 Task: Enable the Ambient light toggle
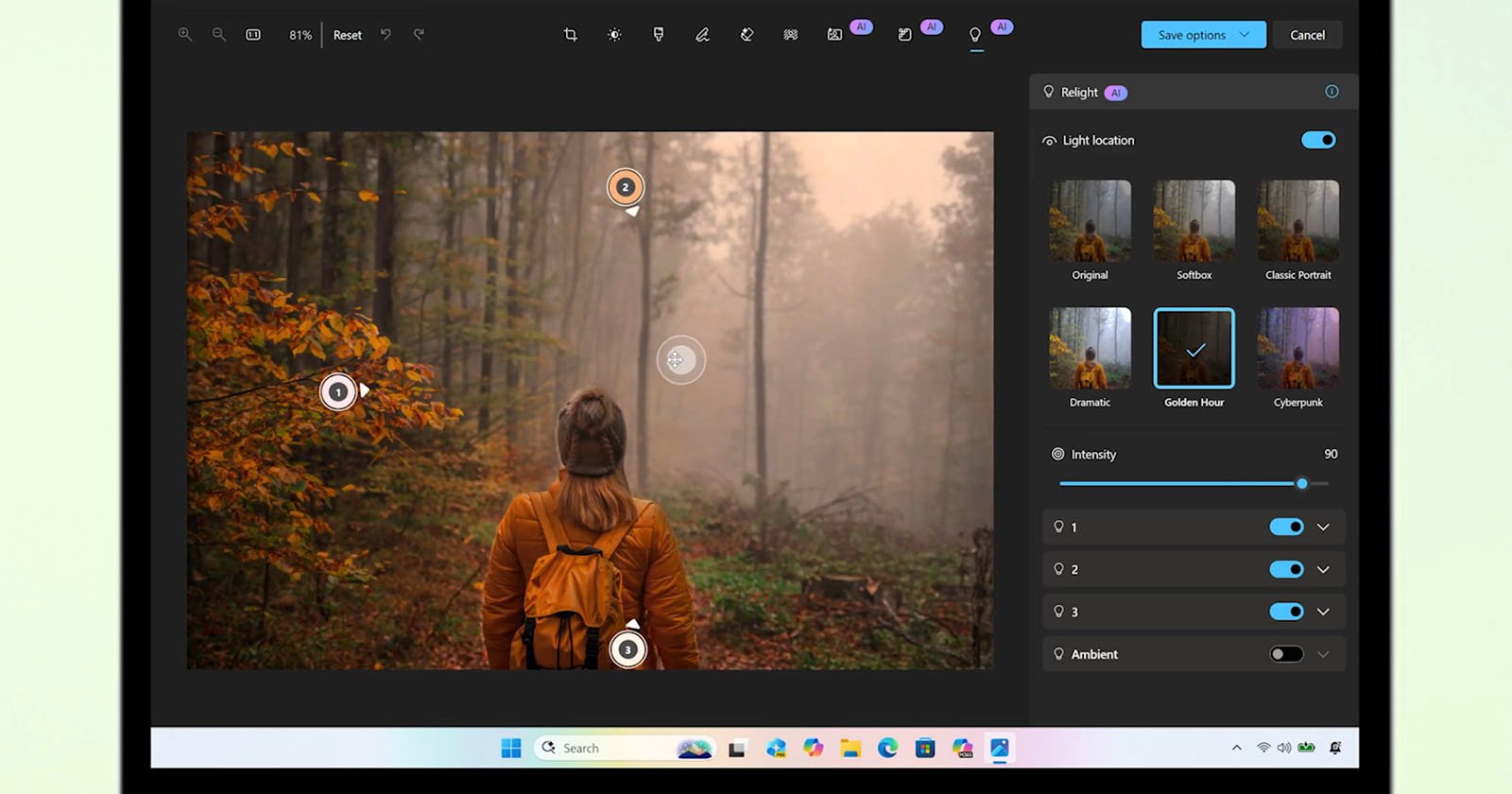click(1286, 654)
